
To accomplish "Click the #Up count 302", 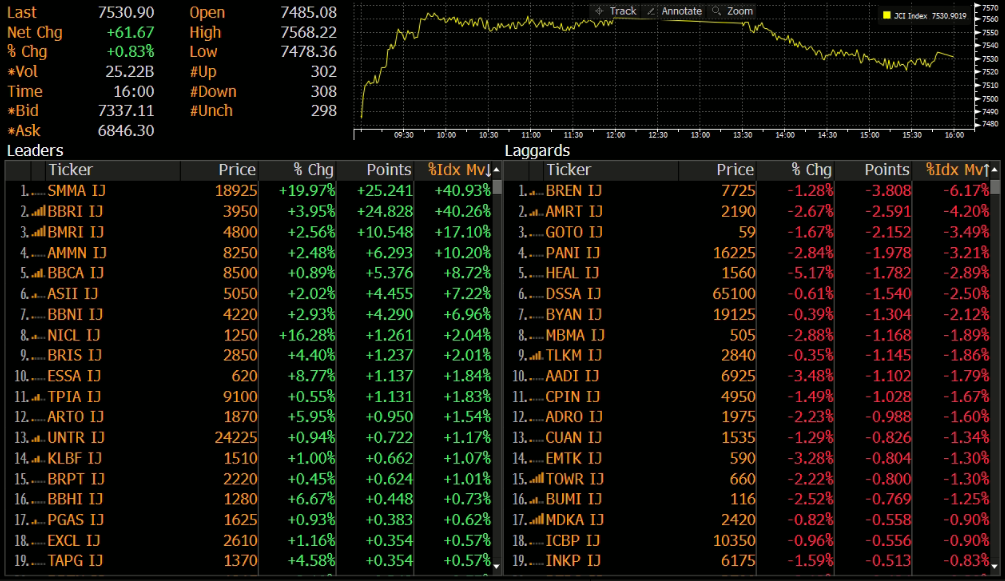I will pyautogui.click(x=324, y=71).
